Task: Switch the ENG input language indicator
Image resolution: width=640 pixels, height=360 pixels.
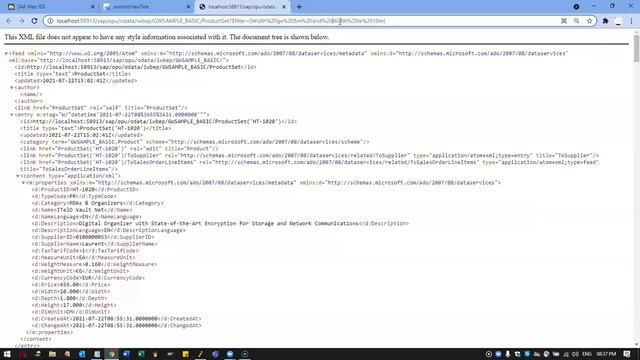Action: (587, 354)
